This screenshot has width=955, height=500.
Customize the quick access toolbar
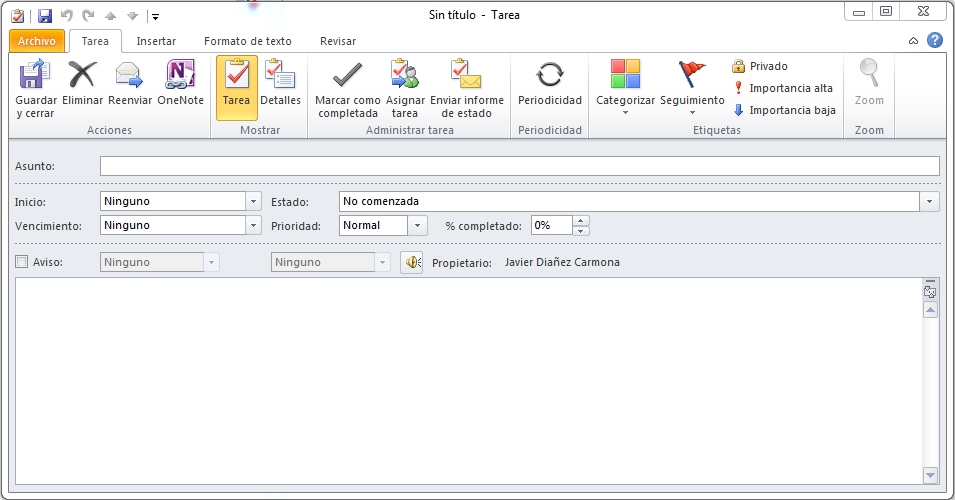pos(155,16)
